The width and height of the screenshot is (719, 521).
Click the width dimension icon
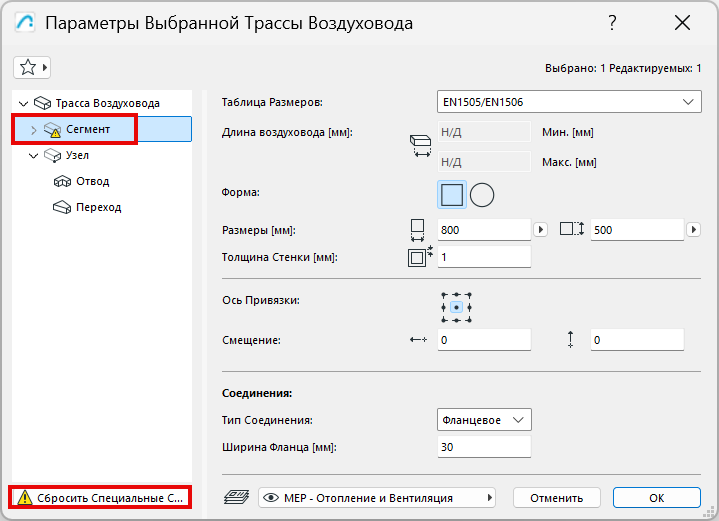tap(417, 230)
